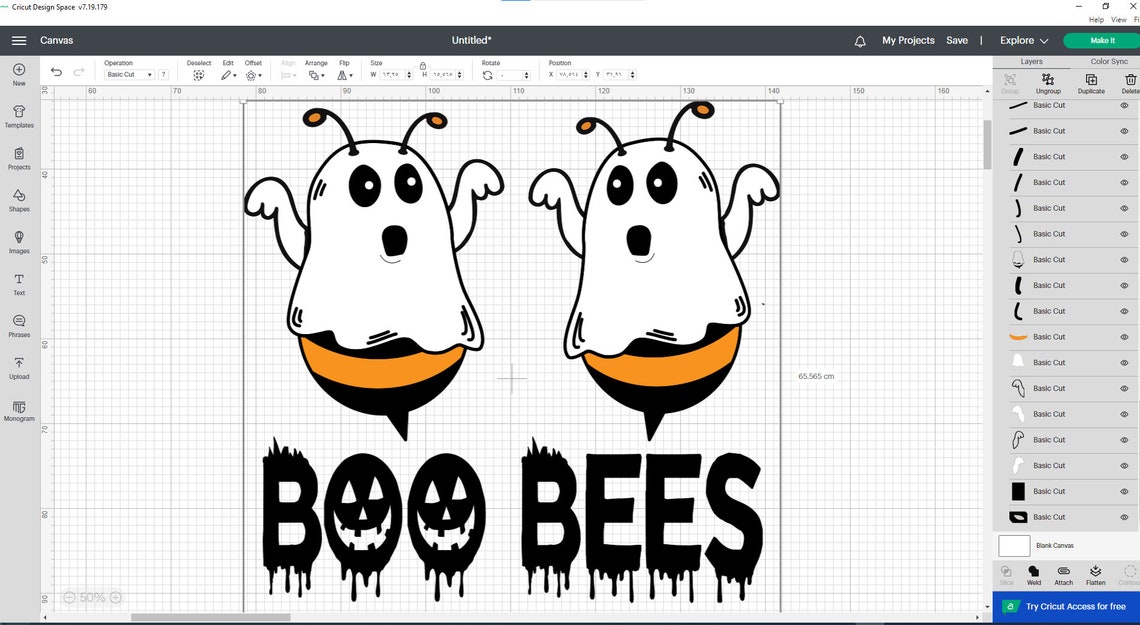Viewport: 1140px width, 625px height.
Task: Open the Explore dropdown menu
Action: point(1021,41)
